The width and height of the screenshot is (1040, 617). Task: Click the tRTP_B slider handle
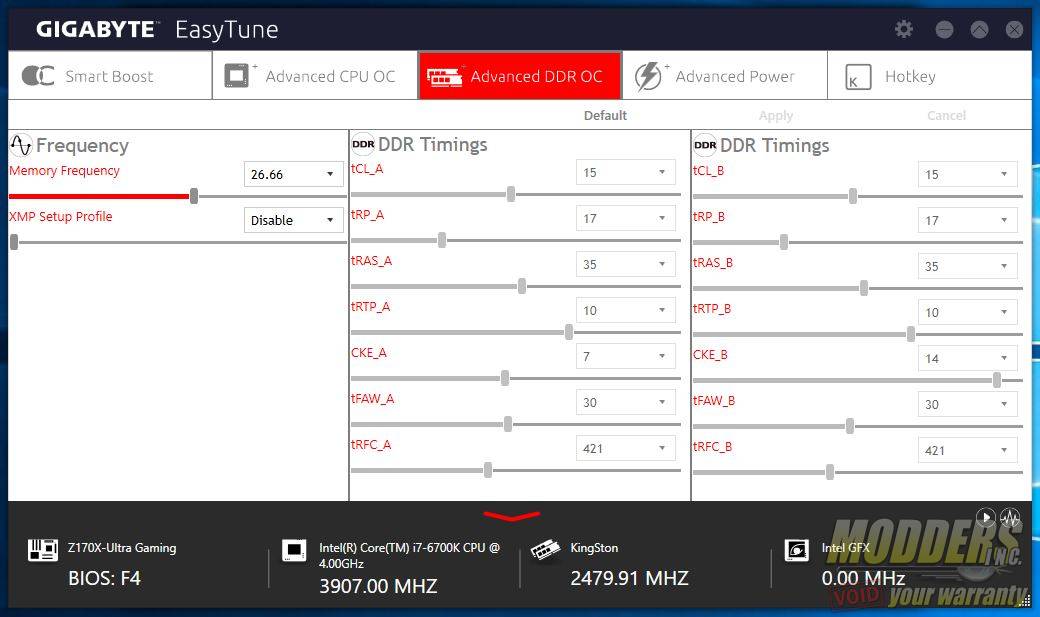[x=911, y=334]
